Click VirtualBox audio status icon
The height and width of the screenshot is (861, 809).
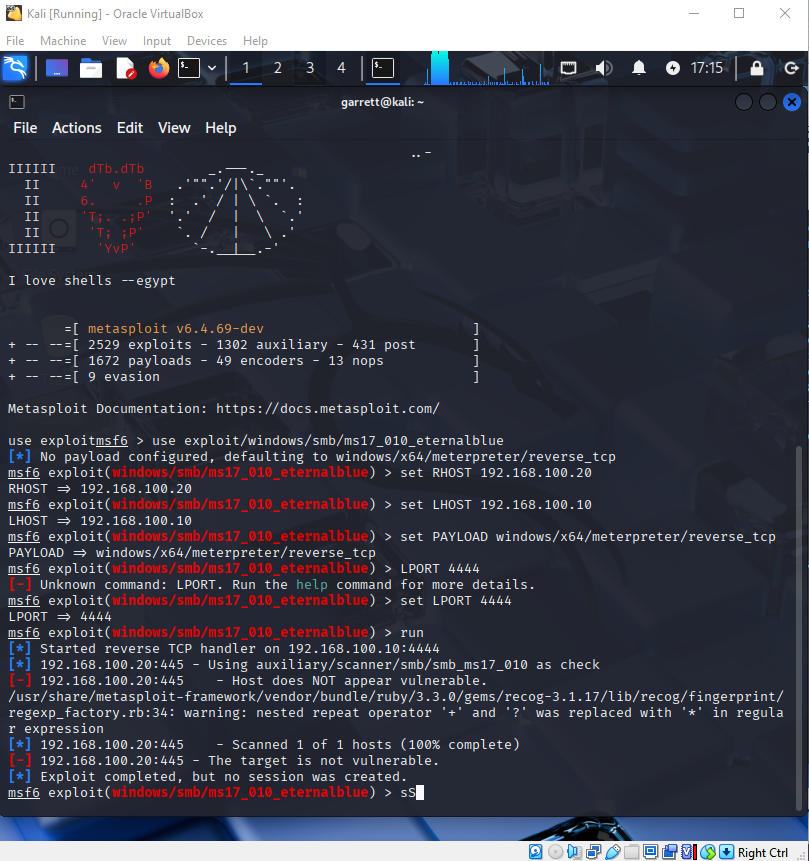pos(574,852)
